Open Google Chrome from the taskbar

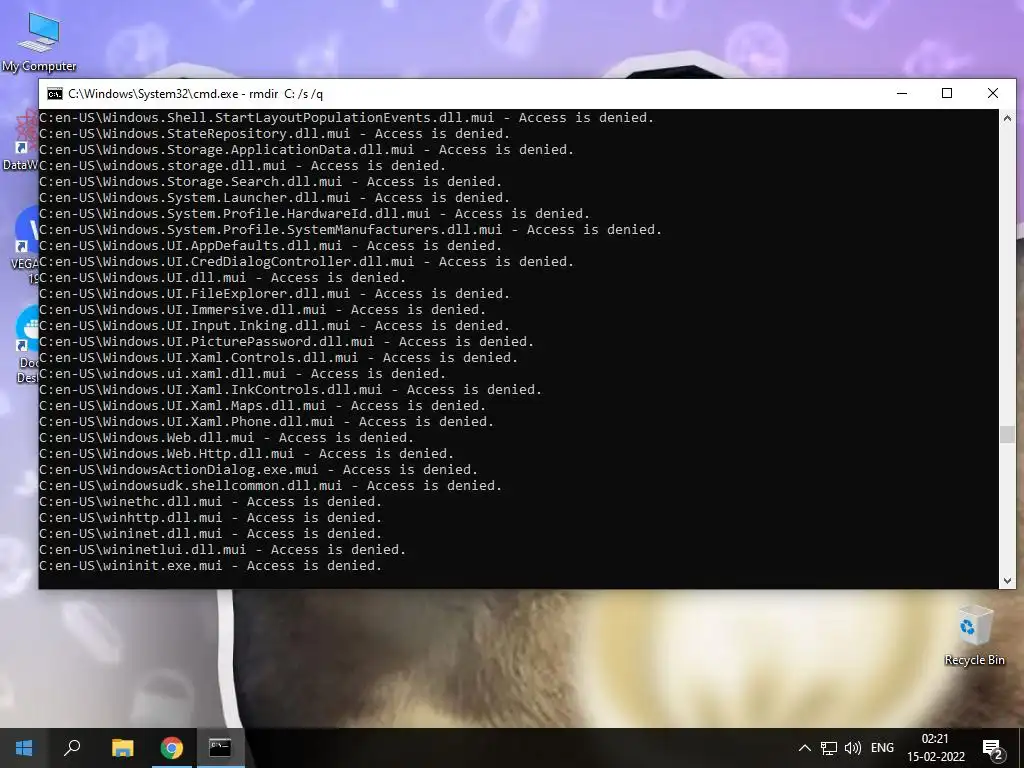[171, 748]
